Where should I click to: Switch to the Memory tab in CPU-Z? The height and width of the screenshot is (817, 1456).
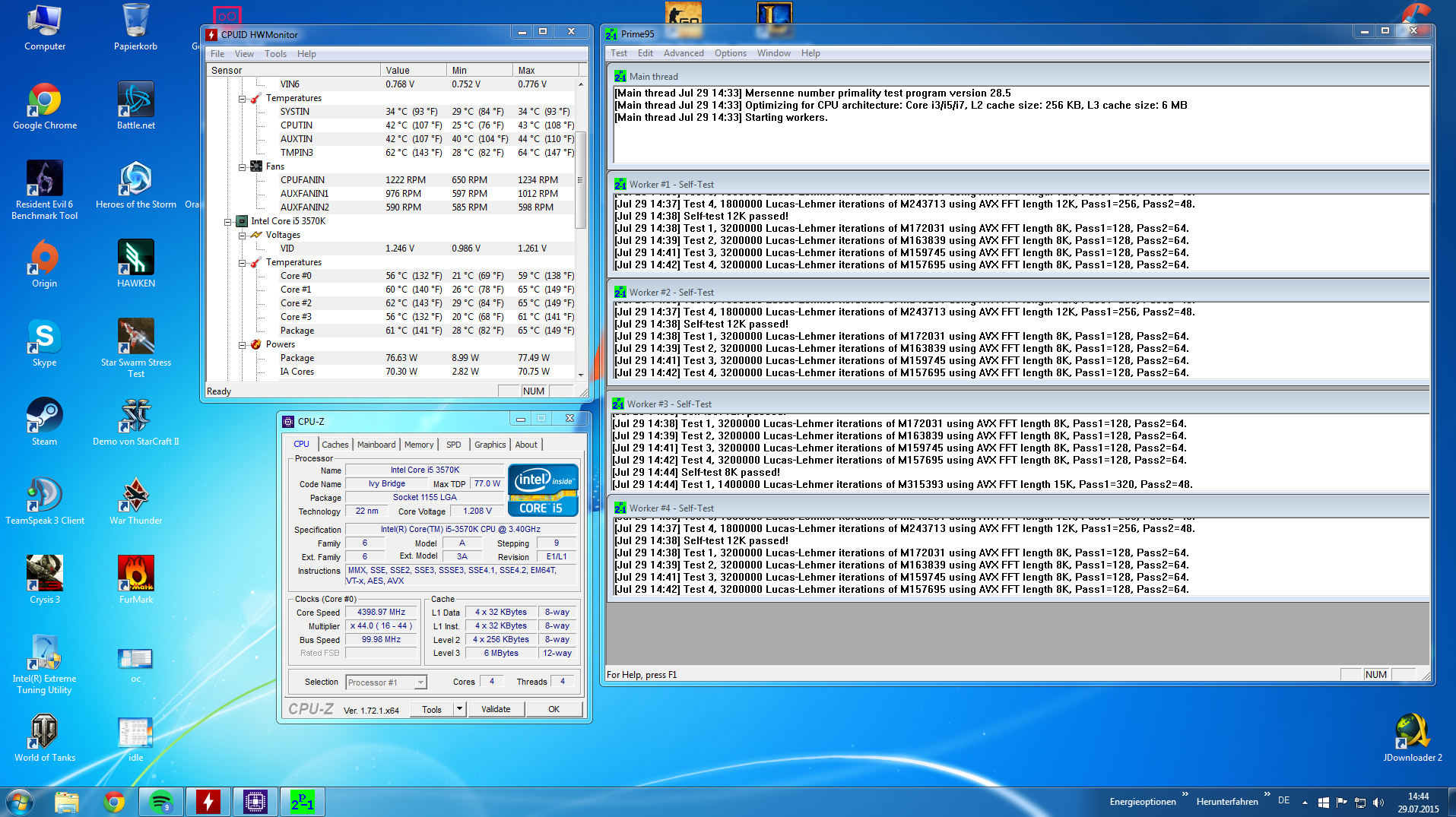pos(419,445)
